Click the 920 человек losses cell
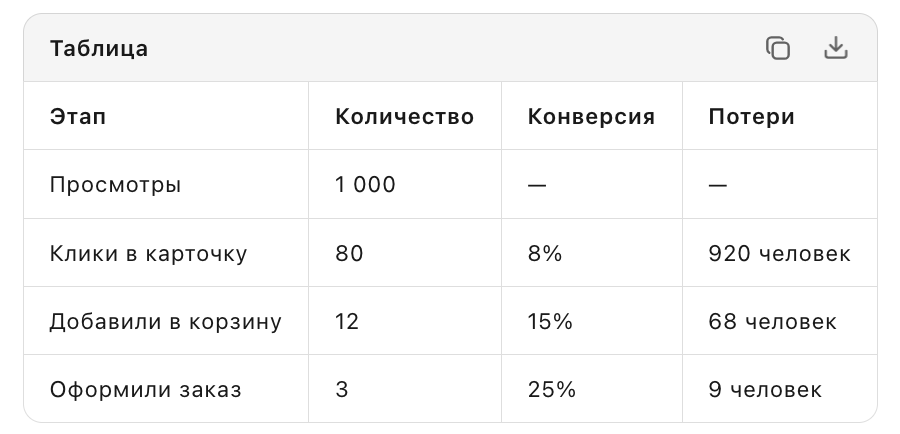Viewport: 900px width, 434px height. 779,253
